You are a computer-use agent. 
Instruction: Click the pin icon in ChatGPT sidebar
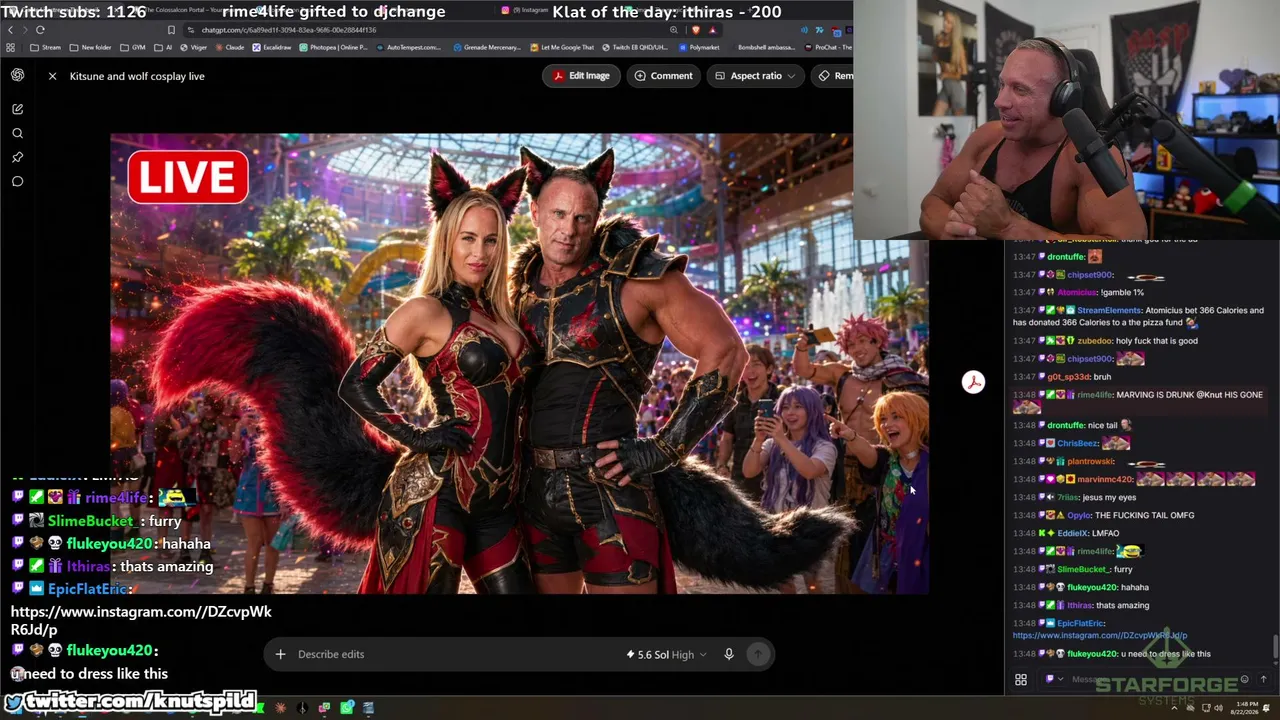(18, 157)
